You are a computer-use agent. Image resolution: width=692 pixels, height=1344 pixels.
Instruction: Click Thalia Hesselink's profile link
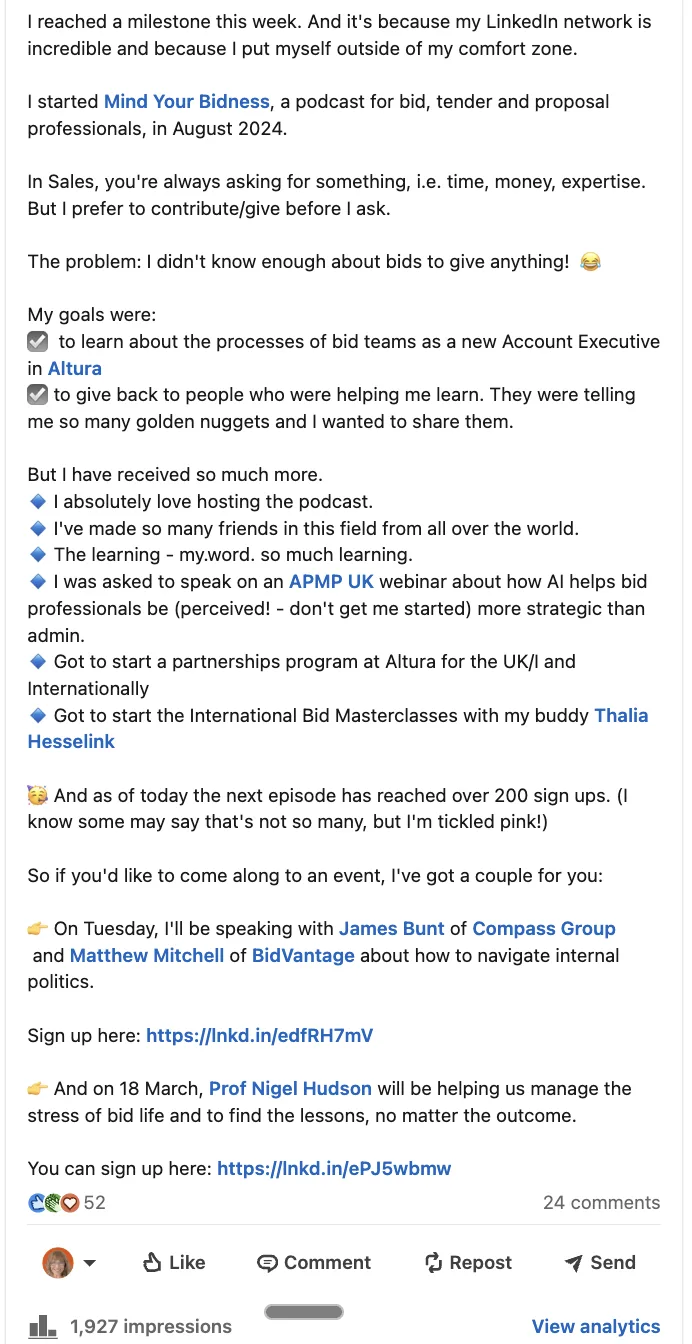coord(621,715)
